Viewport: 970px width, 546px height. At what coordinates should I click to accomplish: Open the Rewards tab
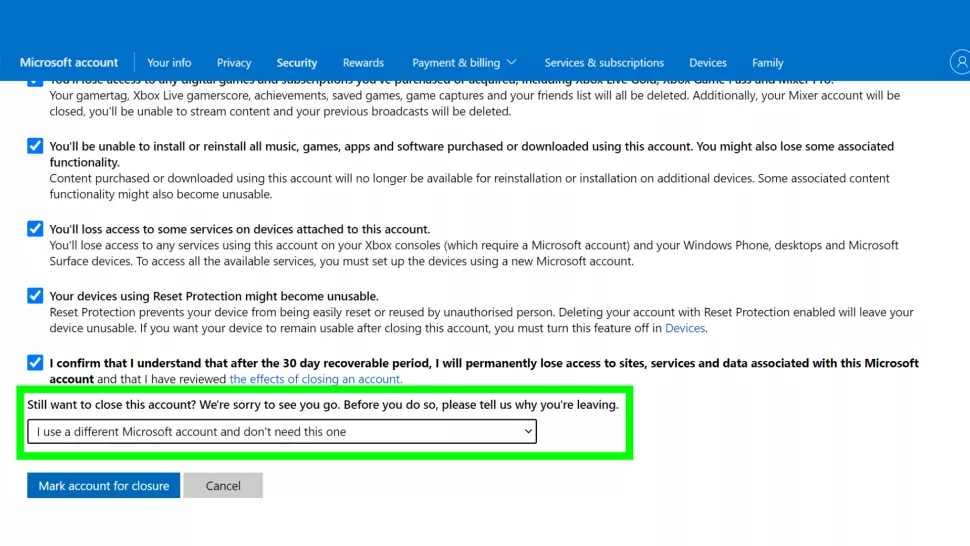click(x=363, y=62)
